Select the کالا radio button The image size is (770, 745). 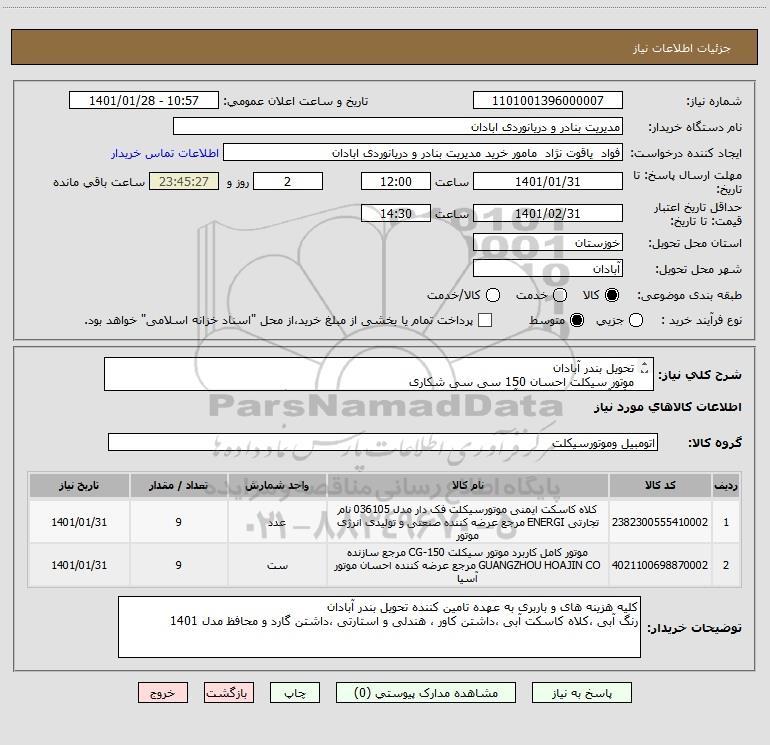coord(612,295)
